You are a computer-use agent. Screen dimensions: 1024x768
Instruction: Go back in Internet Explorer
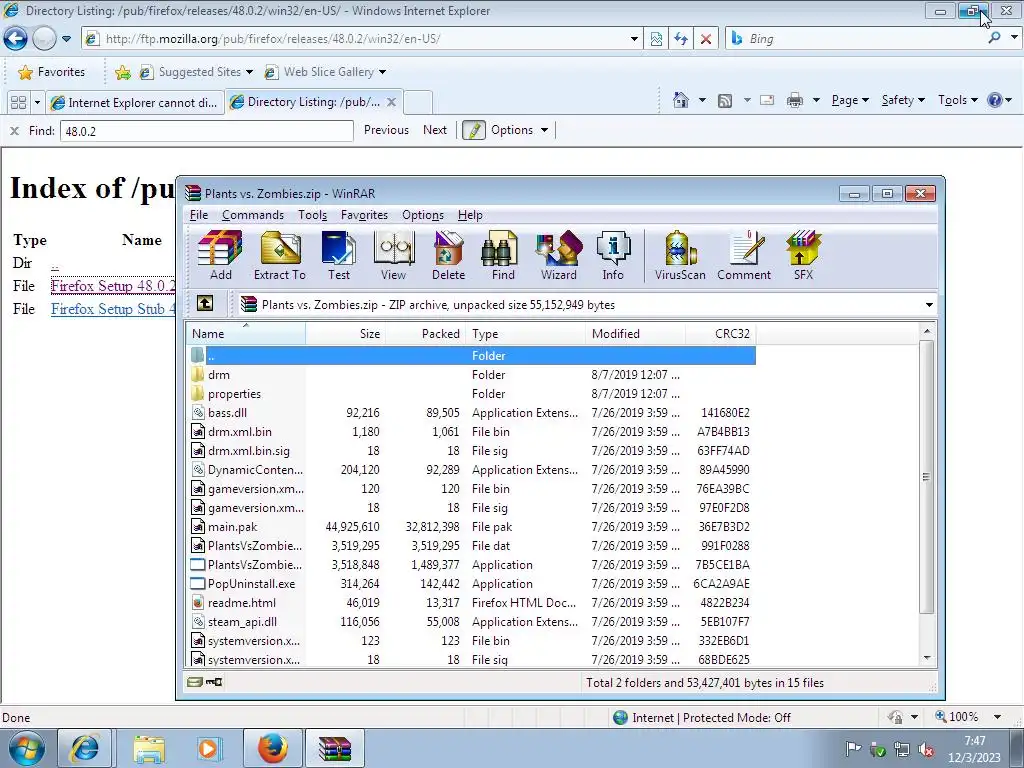[16, 39]
